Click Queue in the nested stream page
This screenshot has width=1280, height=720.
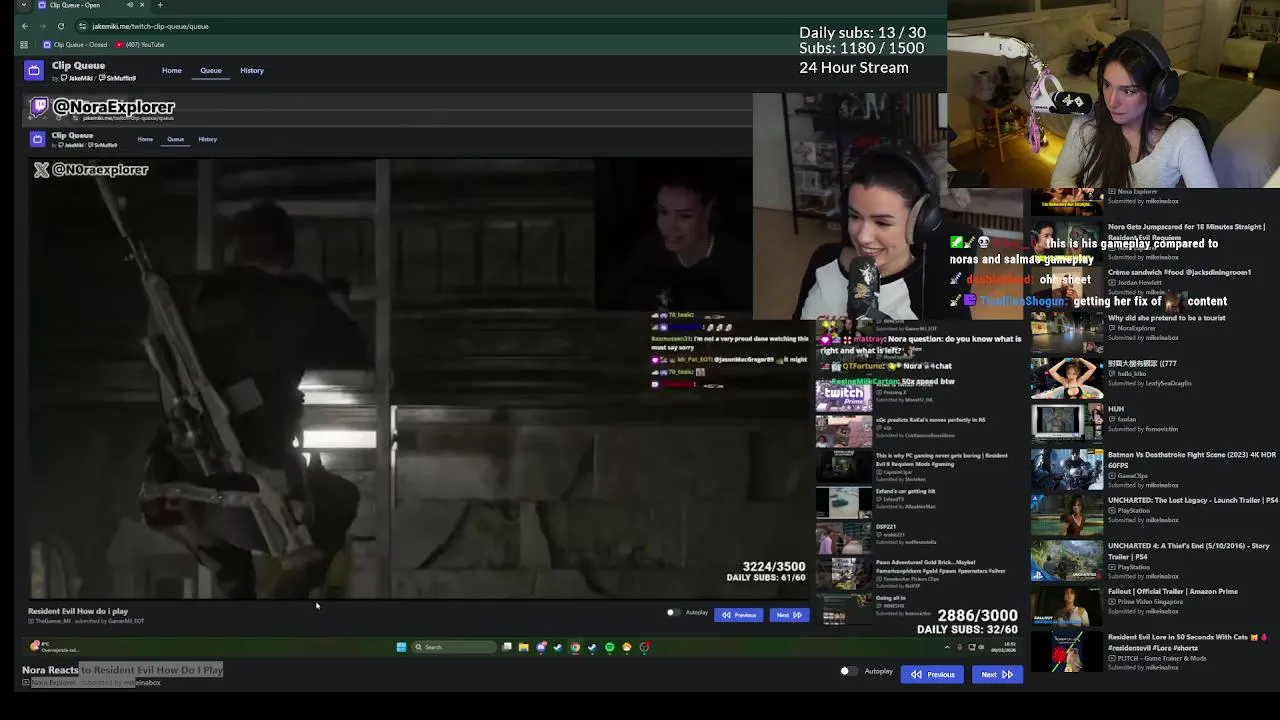pyautogui.click(x=175, y=139)
